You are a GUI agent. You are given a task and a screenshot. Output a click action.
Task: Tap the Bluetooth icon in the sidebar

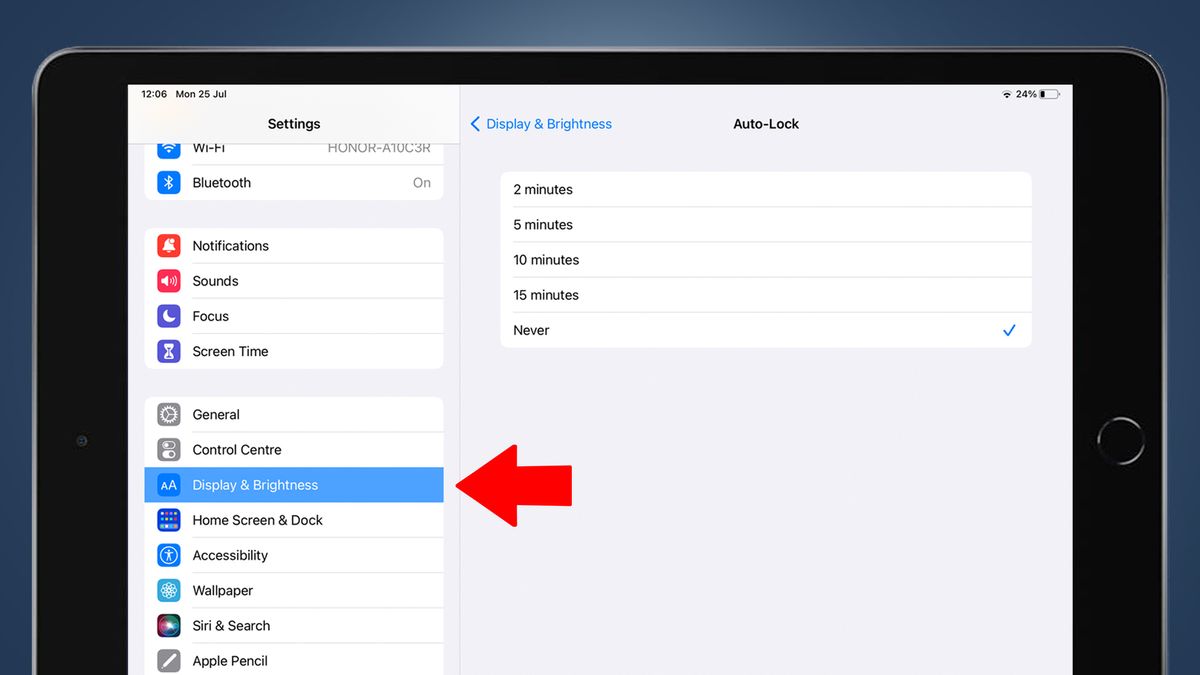pyautogui.click(x=168, y=182)
